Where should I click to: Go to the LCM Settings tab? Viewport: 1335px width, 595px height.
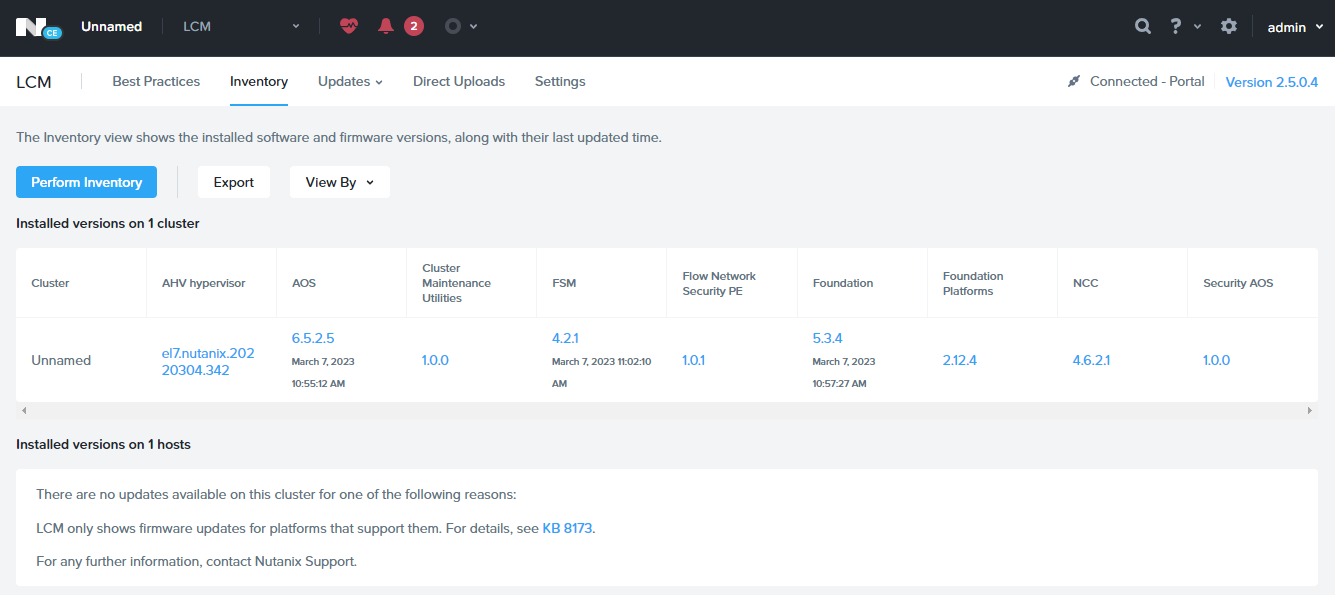tap(560, 81)
